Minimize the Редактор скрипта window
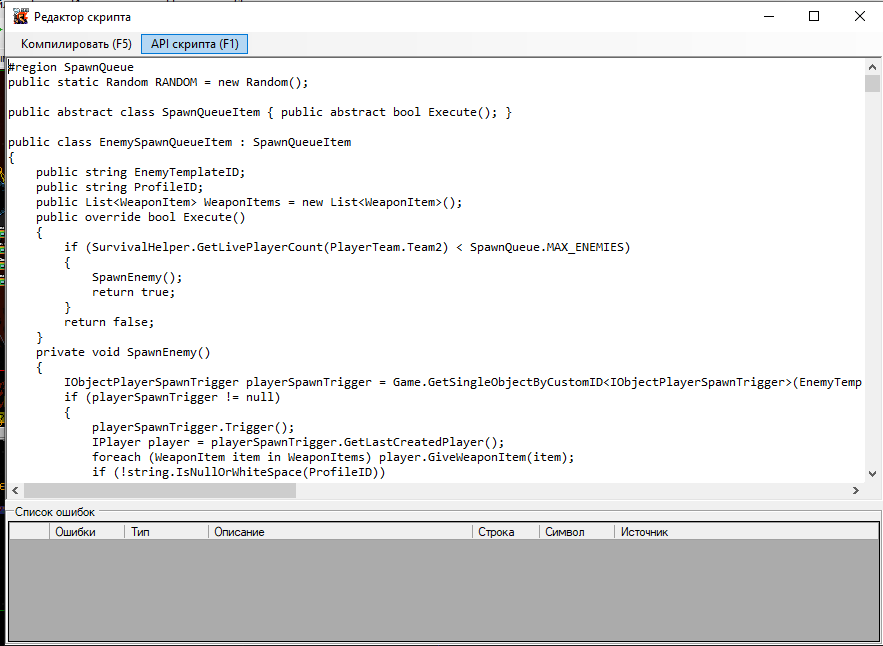Image resolution: width=883 pixels, height=646 pixels. pyautogui.click(x=768, y=16)
